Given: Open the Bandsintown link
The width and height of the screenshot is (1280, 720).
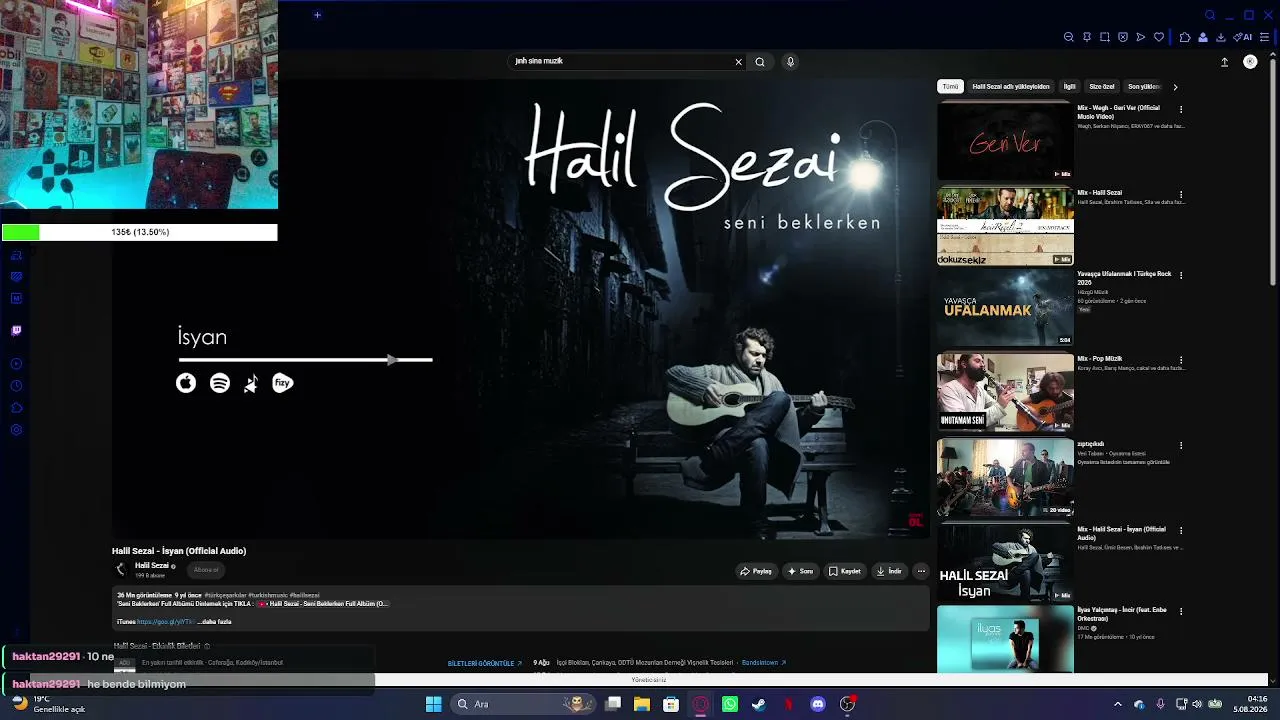Looking at the screenshot, I should 764,663.
